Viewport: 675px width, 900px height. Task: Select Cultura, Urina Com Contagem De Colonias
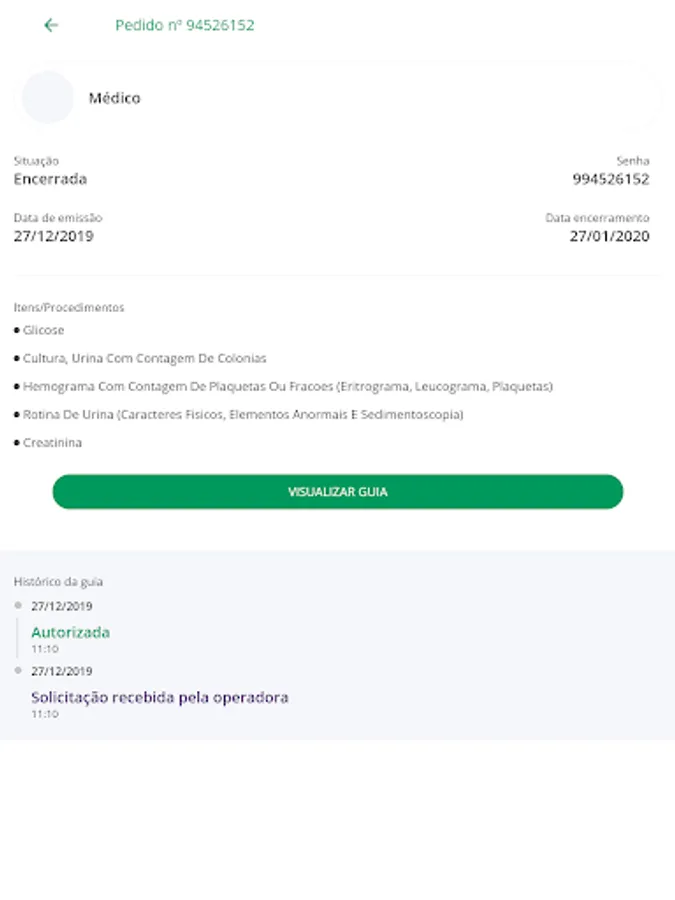(x=145, y=358)
